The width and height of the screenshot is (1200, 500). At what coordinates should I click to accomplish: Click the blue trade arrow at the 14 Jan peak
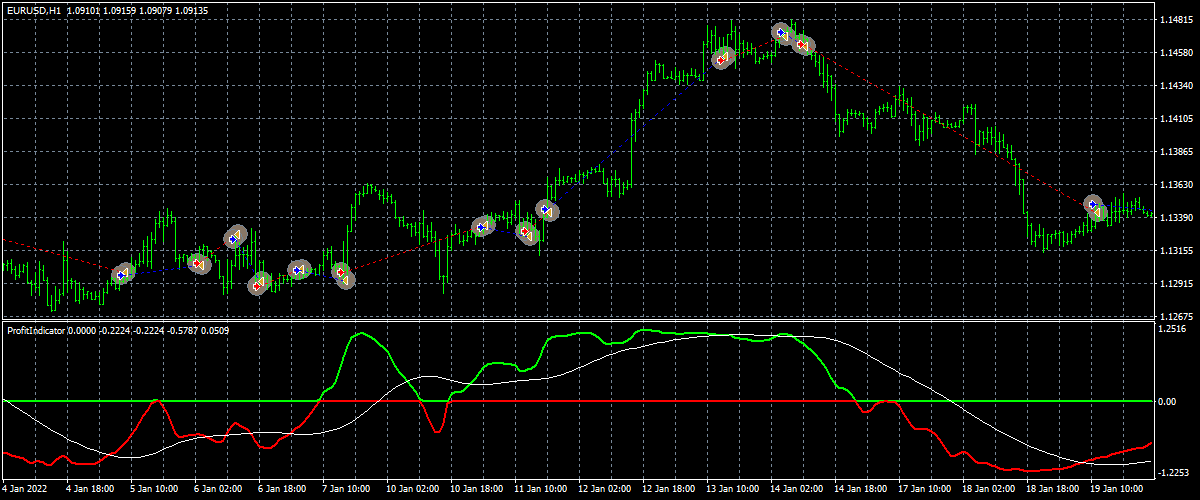coord(780,33)
